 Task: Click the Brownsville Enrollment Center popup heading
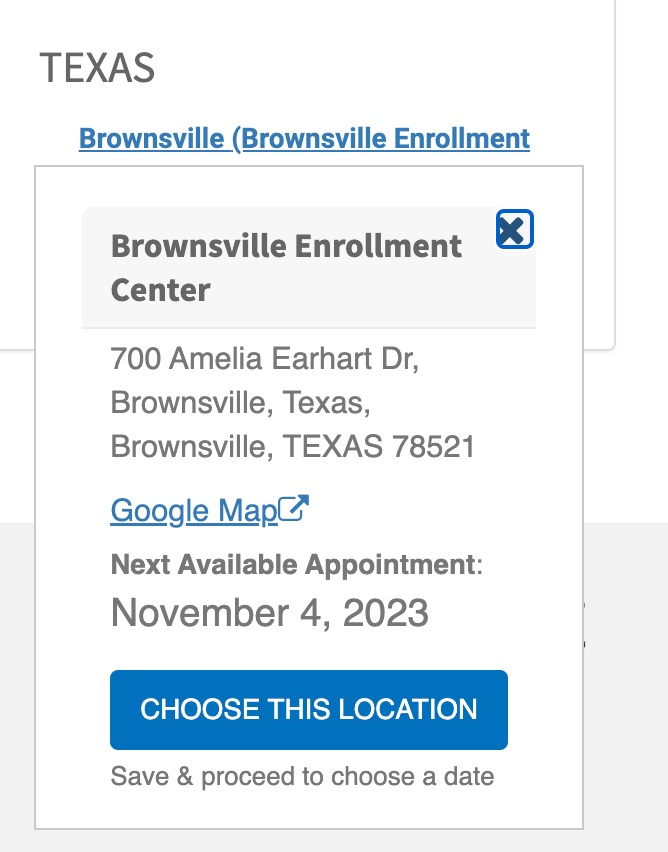tap(286, 267)
